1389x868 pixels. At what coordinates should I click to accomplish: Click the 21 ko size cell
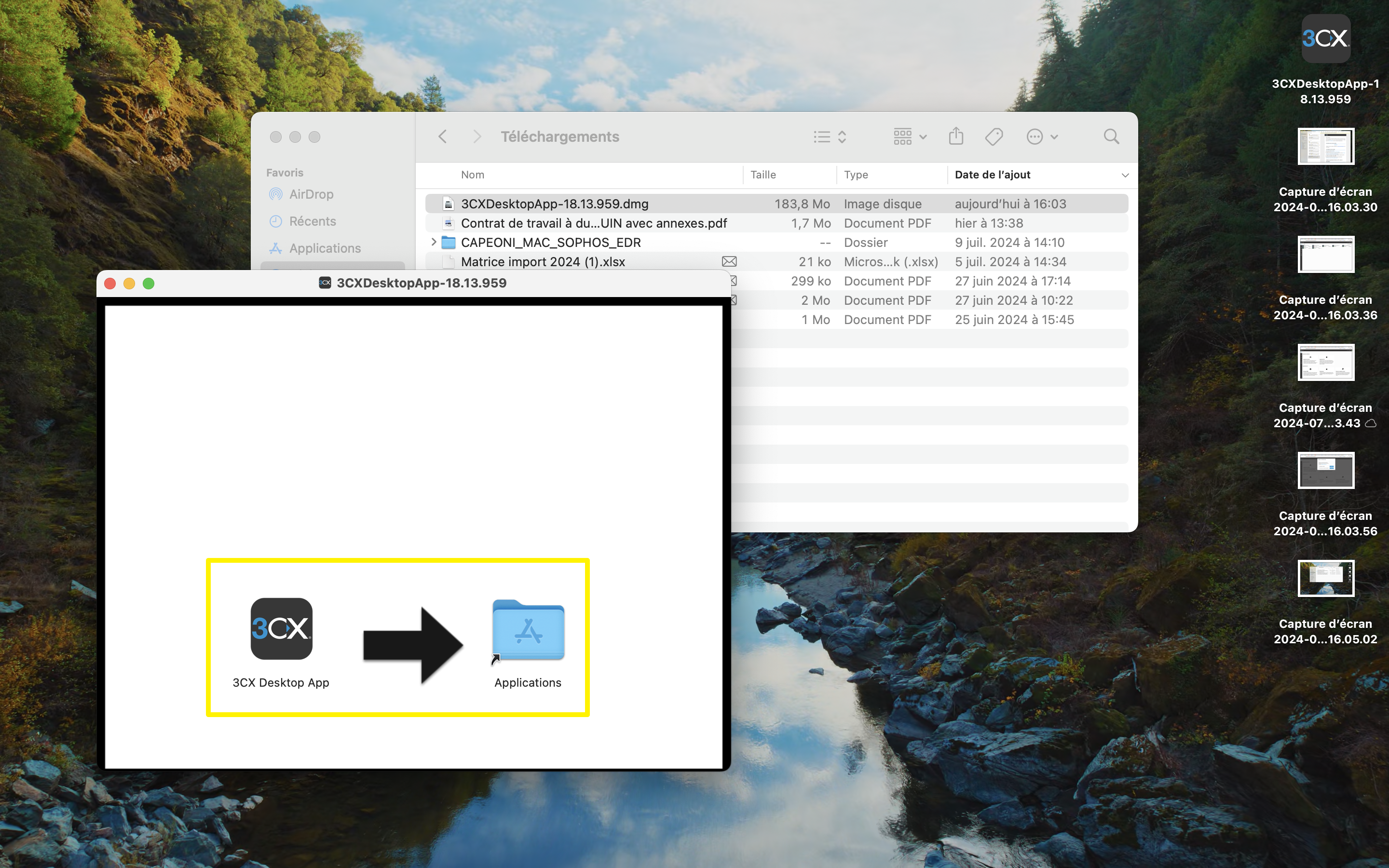click(815, 262)
